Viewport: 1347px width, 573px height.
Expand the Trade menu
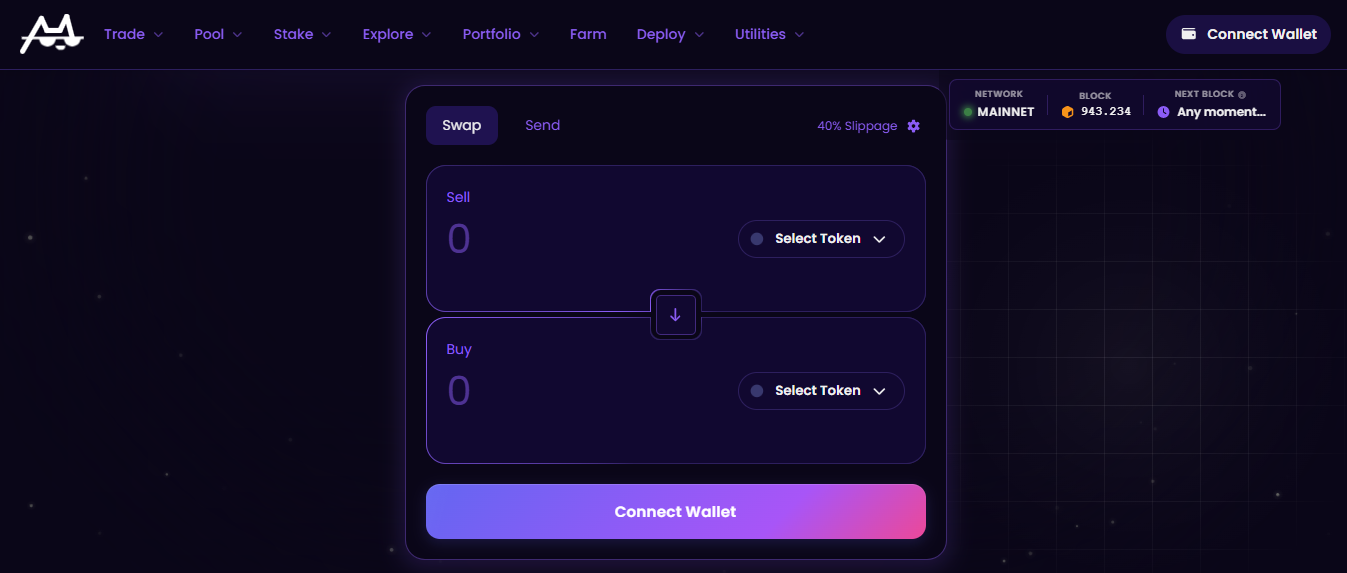133,34
